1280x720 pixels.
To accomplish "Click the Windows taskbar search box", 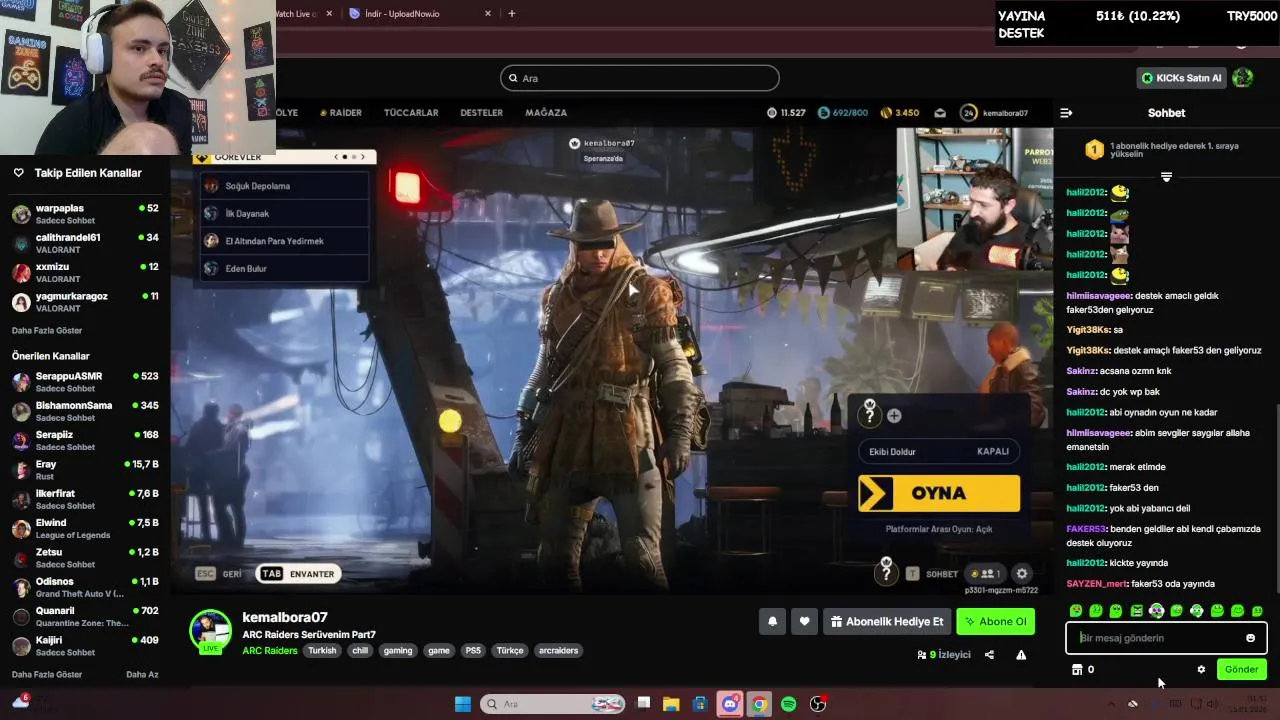I will 552,704.
